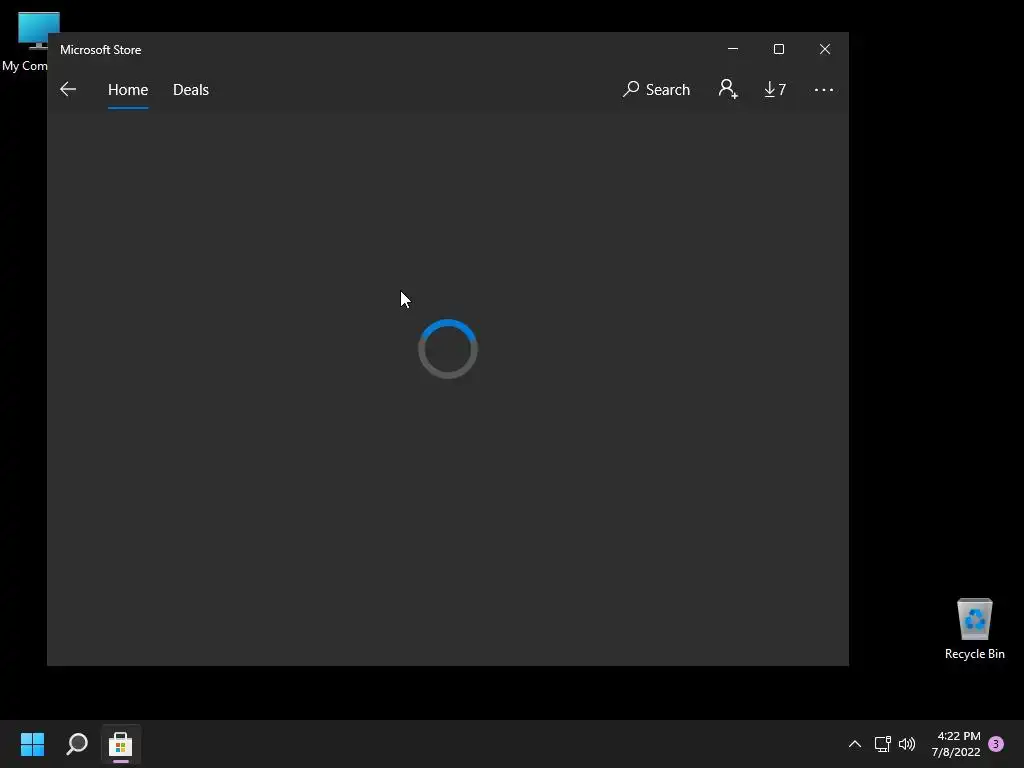The width and height of the screenshot is (1024, 768).
Task: Select the Recycle Bin desktop icon
Action: point(974,629)
